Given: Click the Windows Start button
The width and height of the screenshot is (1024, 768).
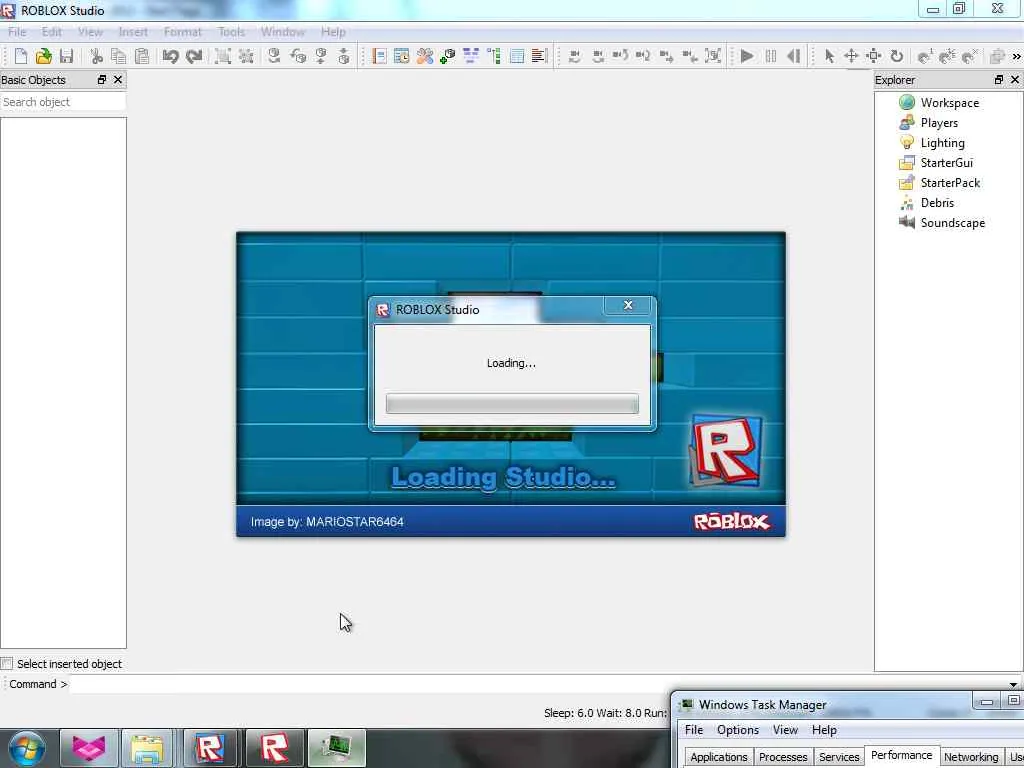Looking at the screenshot, I should [x=27, y=748].
